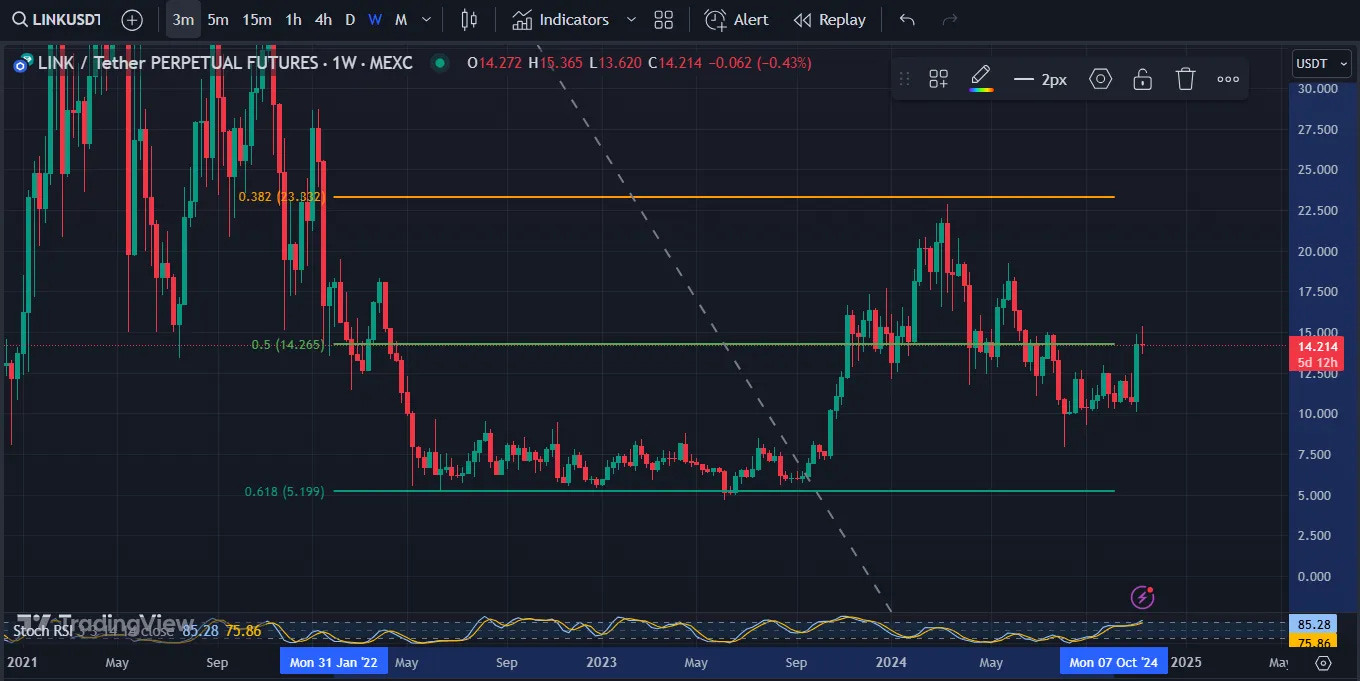Delete the drawing with the trash icon
This screenshot has height=681, width=1360.
pyautogui.click(x=1185, y=78)
